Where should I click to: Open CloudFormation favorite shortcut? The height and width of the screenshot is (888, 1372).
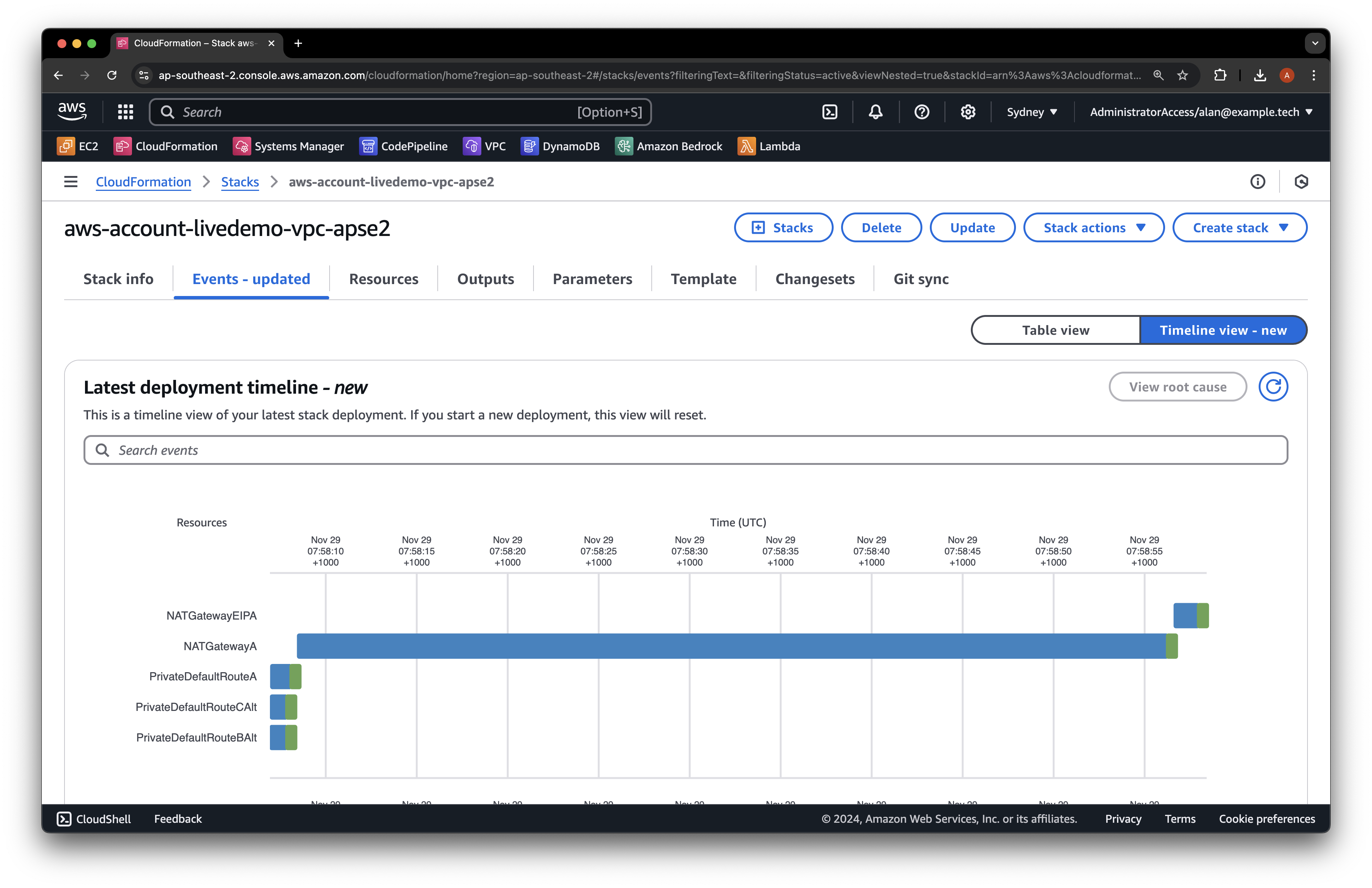[166, 147]
